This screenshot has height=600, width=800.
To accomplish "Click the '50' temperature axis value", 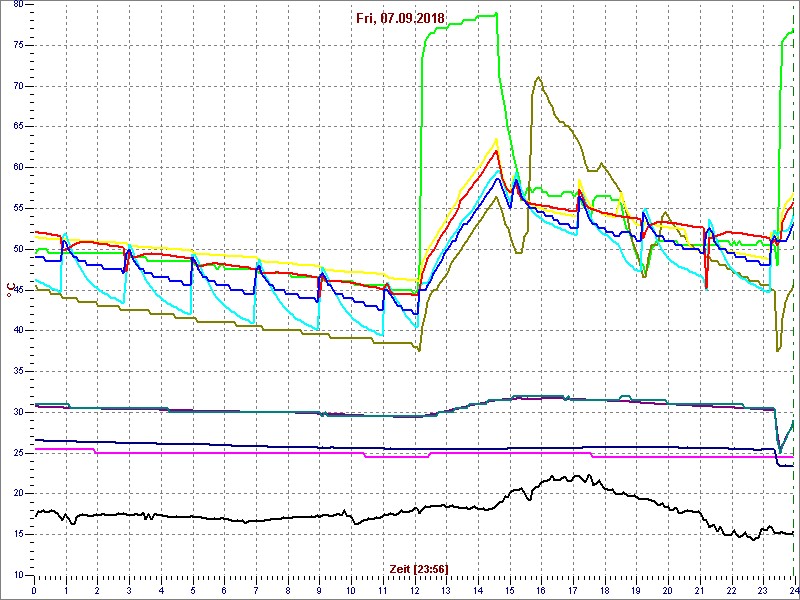I will click(17, 249).
